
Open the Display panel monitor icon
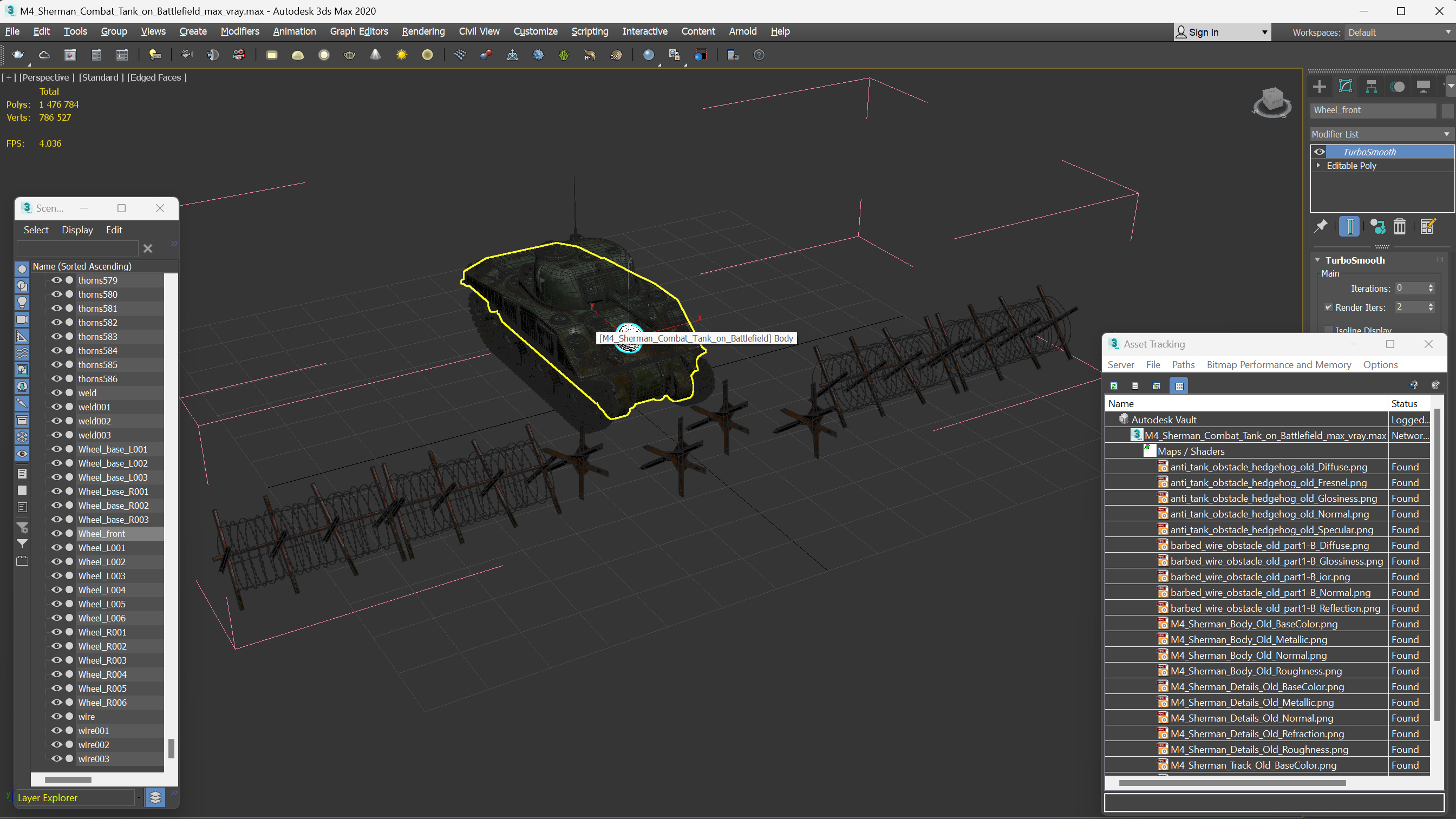[1423, 87]
